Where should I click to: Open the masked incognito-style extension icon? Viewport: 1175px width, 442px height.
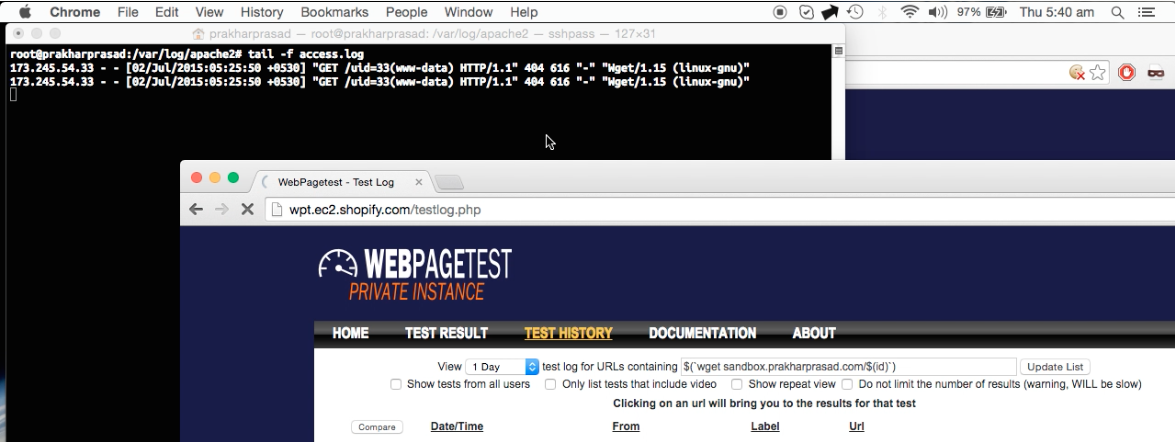[x=1156, y=72]
